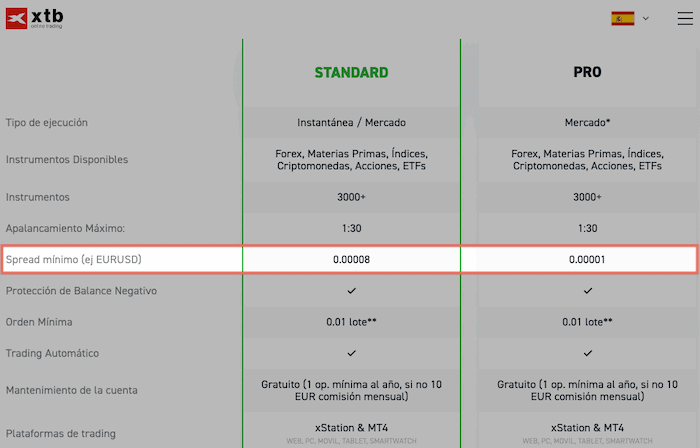Screen dimensions: 700x448
Task: Click the Tipo de ejecución row label
Action: (x=46, y=122)
